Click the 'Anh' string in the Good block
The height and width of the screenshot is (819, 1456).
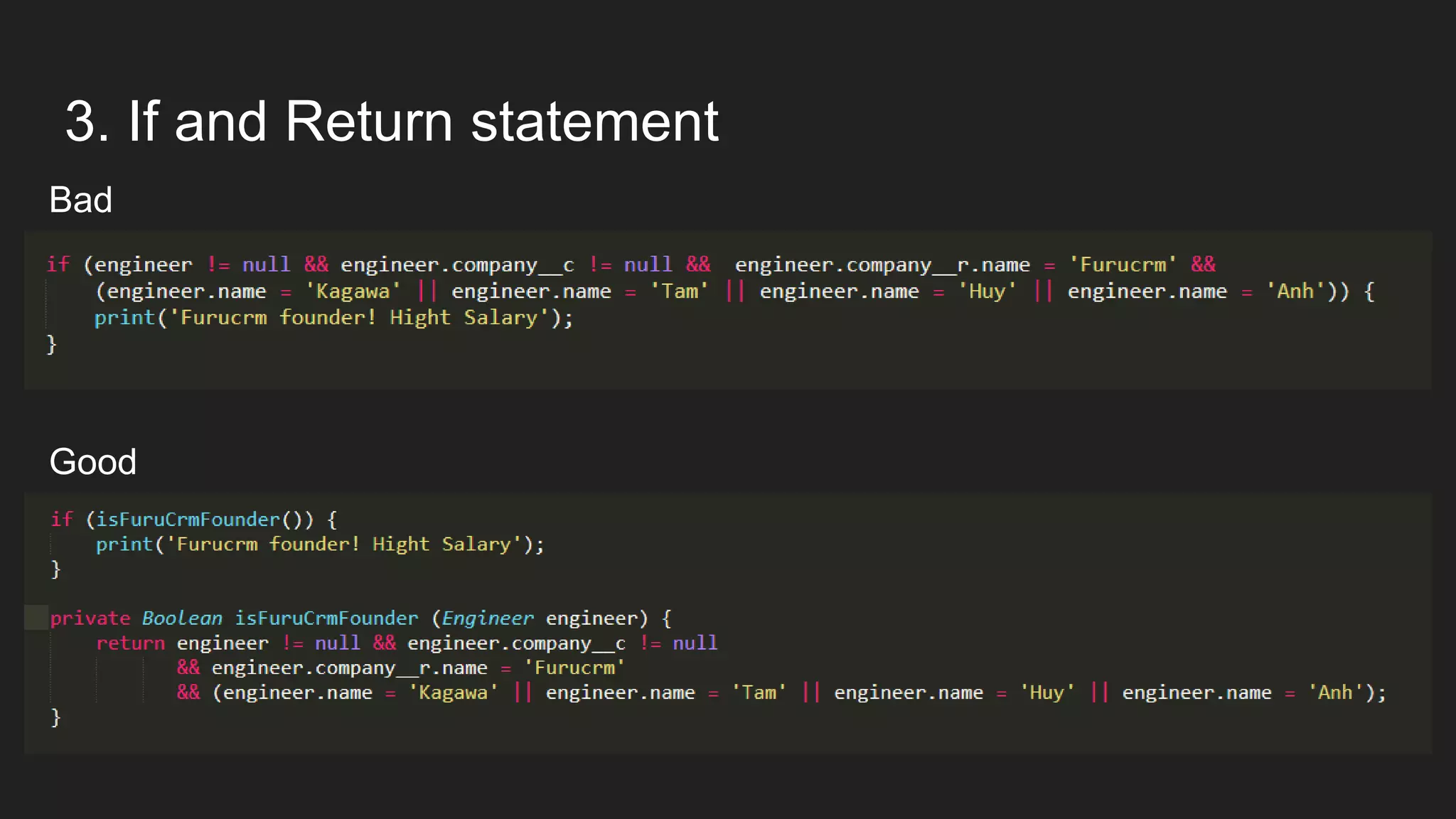click(x=1335, y=692)
